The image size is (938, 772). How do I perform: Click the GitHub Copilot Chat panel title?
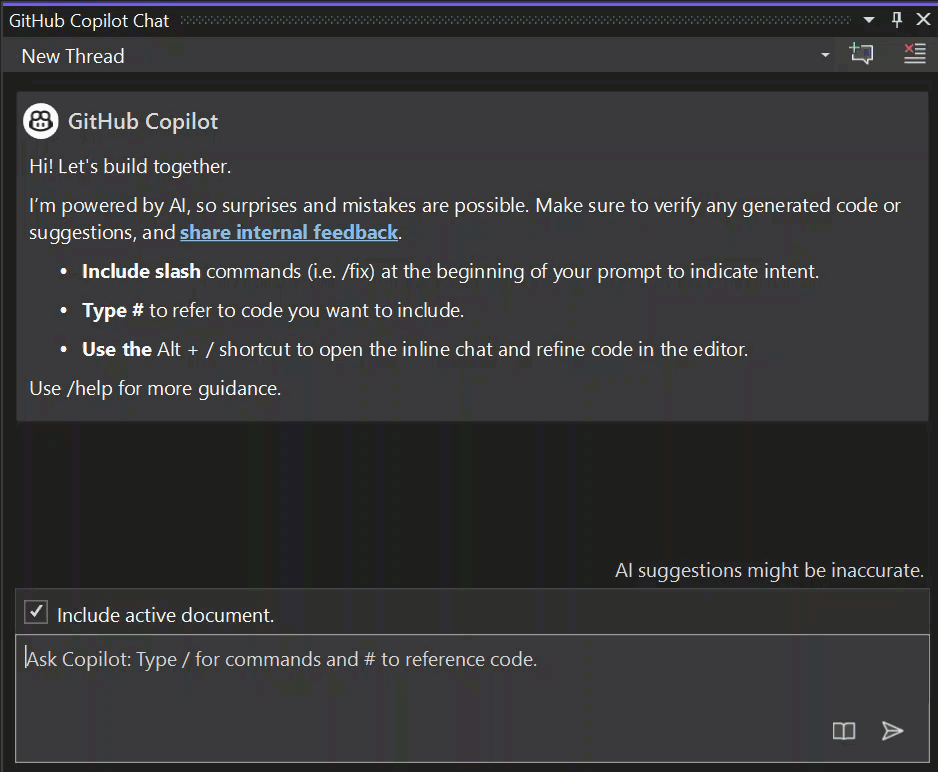point(89,21)
